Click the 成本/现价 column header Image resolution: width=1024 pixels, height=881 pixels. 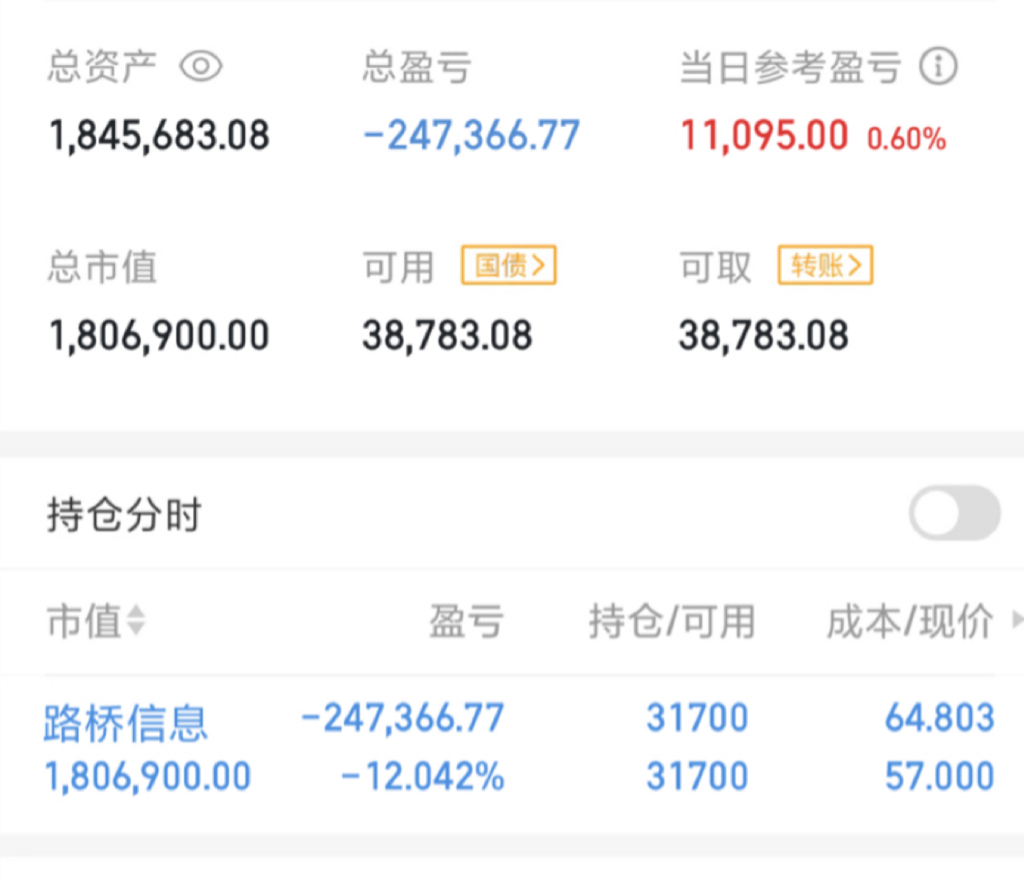[909, 622]
